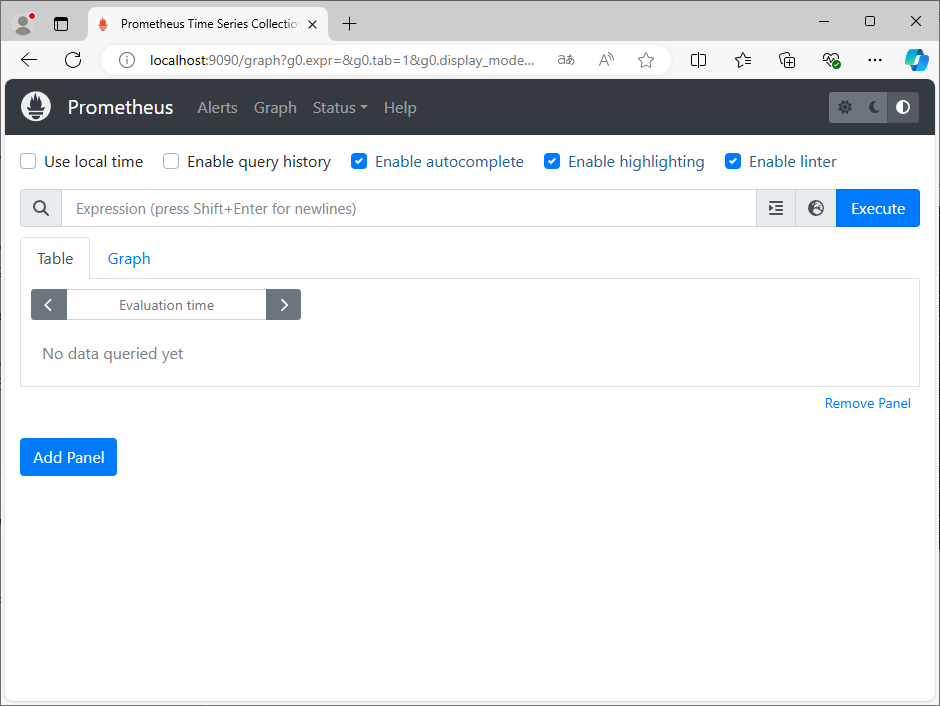
Task: Open the Graph nav link
Action: click(x=275, y=108)
